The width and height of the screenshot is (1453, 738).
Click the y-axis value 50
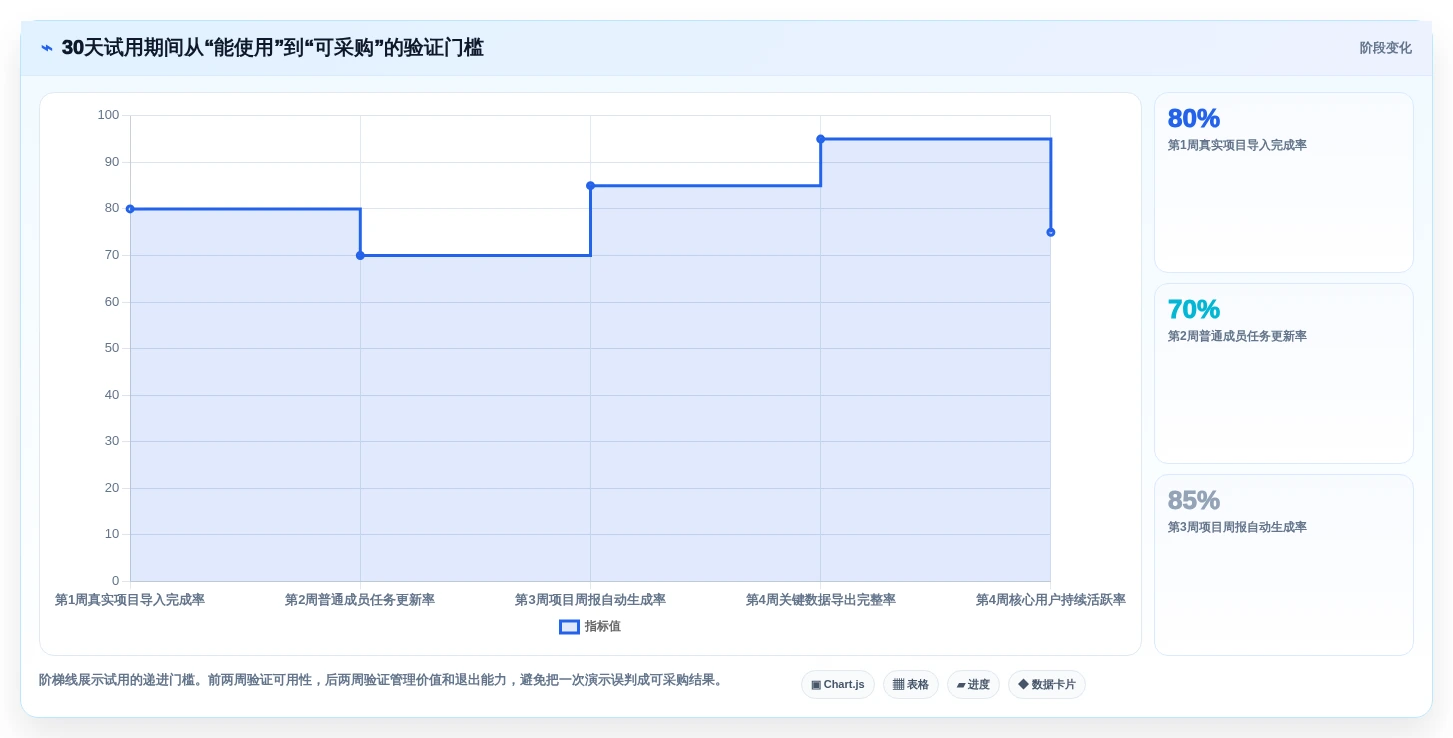(112, 348)
